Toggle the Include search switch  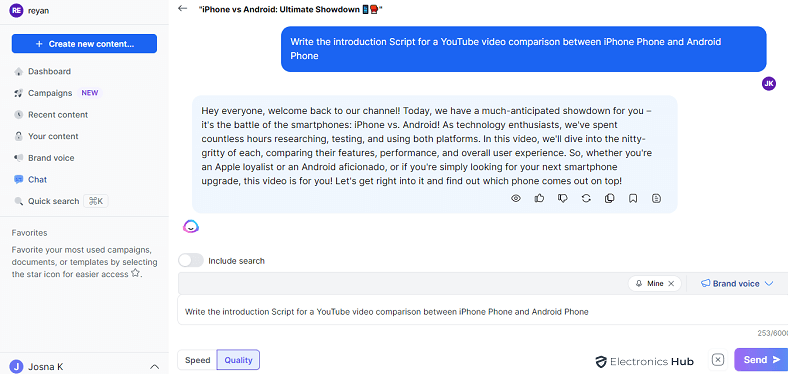coord(190,260)
